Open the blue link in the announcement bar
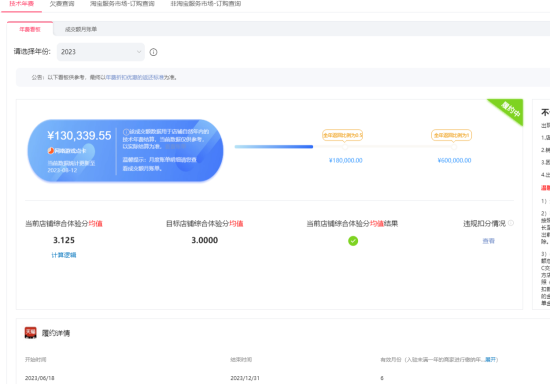Screen dimensions: 550x384 click(135, 78)
